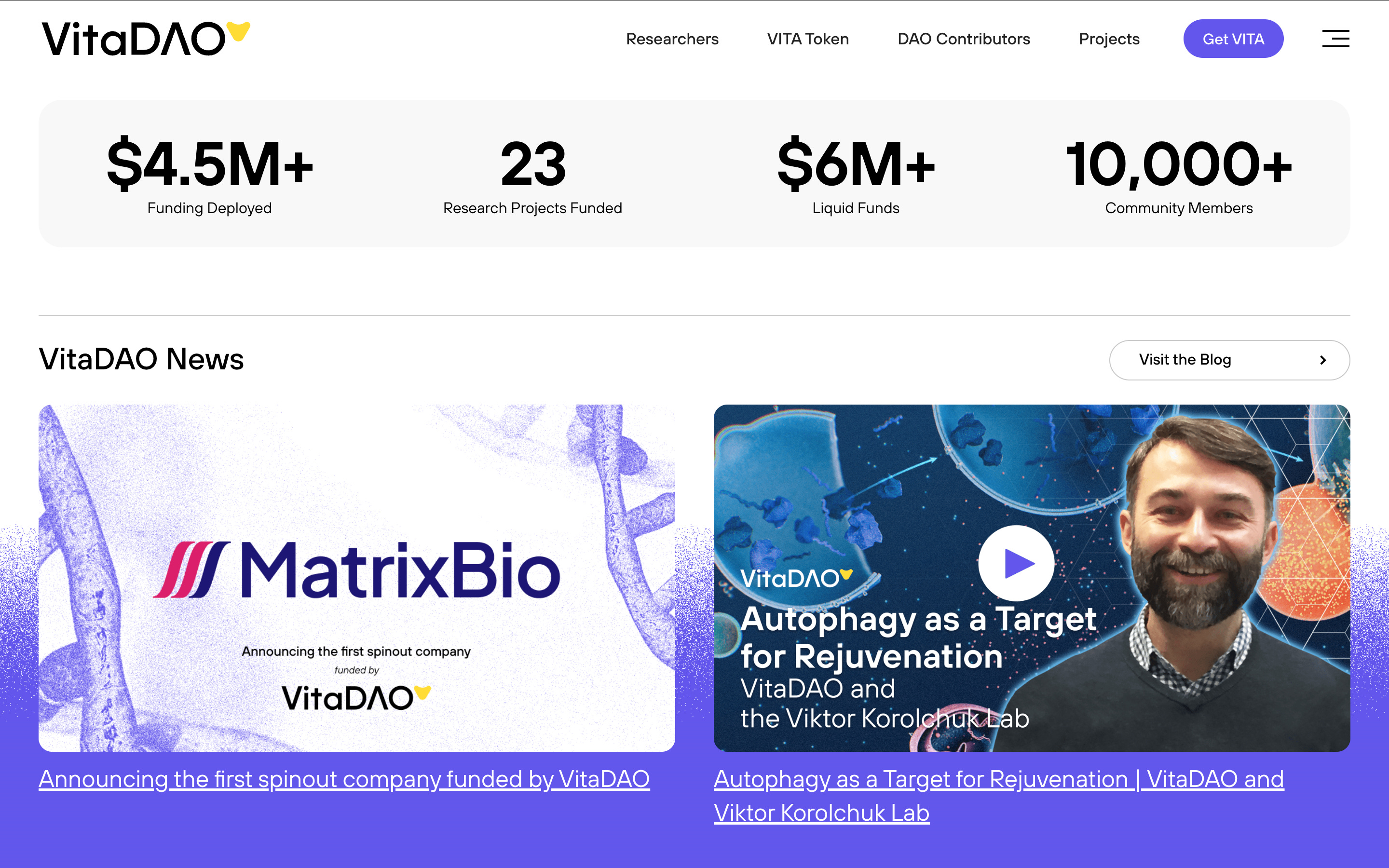The image size is (1389, 868).
Task: Open the Researchers nav item
Action: [x=672, y=39]
